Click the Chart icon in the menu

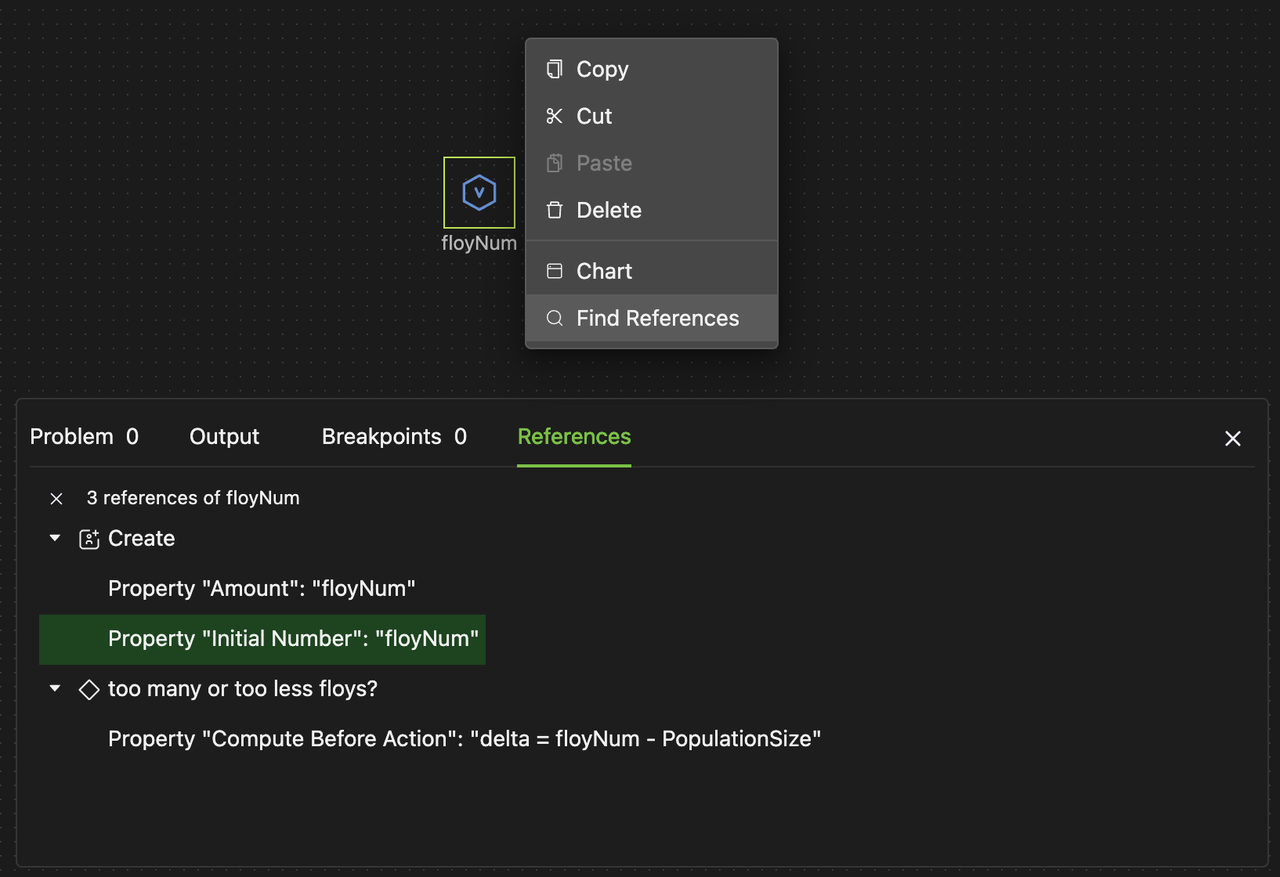click(554, 270)
